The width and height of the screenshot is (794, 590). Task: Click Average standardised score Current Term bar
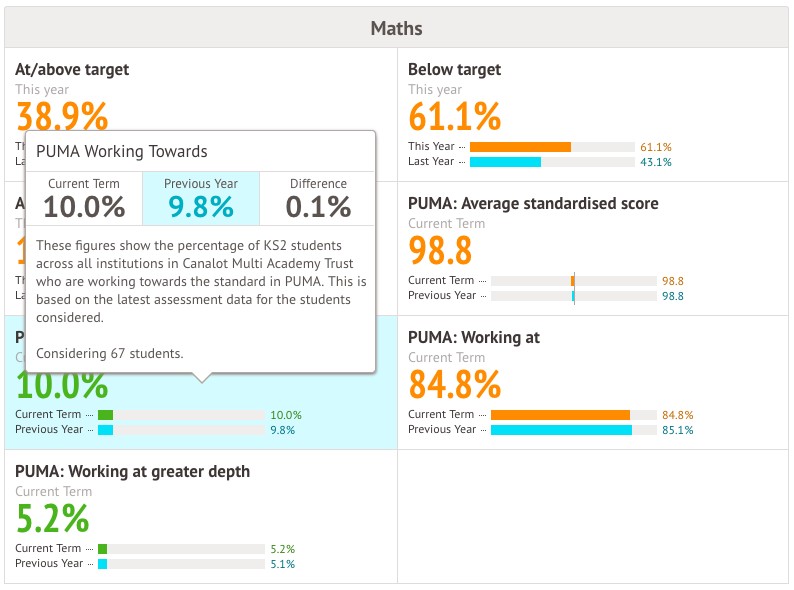[573, 281]
